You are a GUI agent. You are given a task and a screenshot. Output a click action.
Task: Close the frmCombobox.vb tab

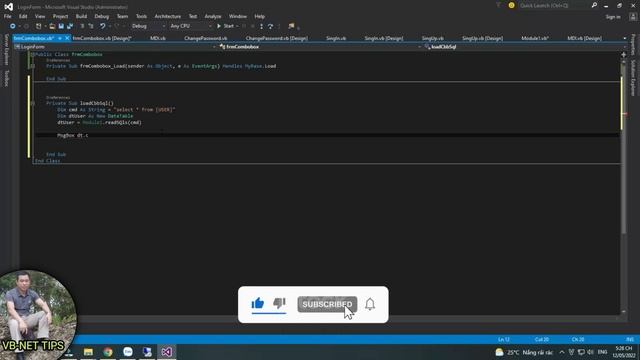pos(67,38)
